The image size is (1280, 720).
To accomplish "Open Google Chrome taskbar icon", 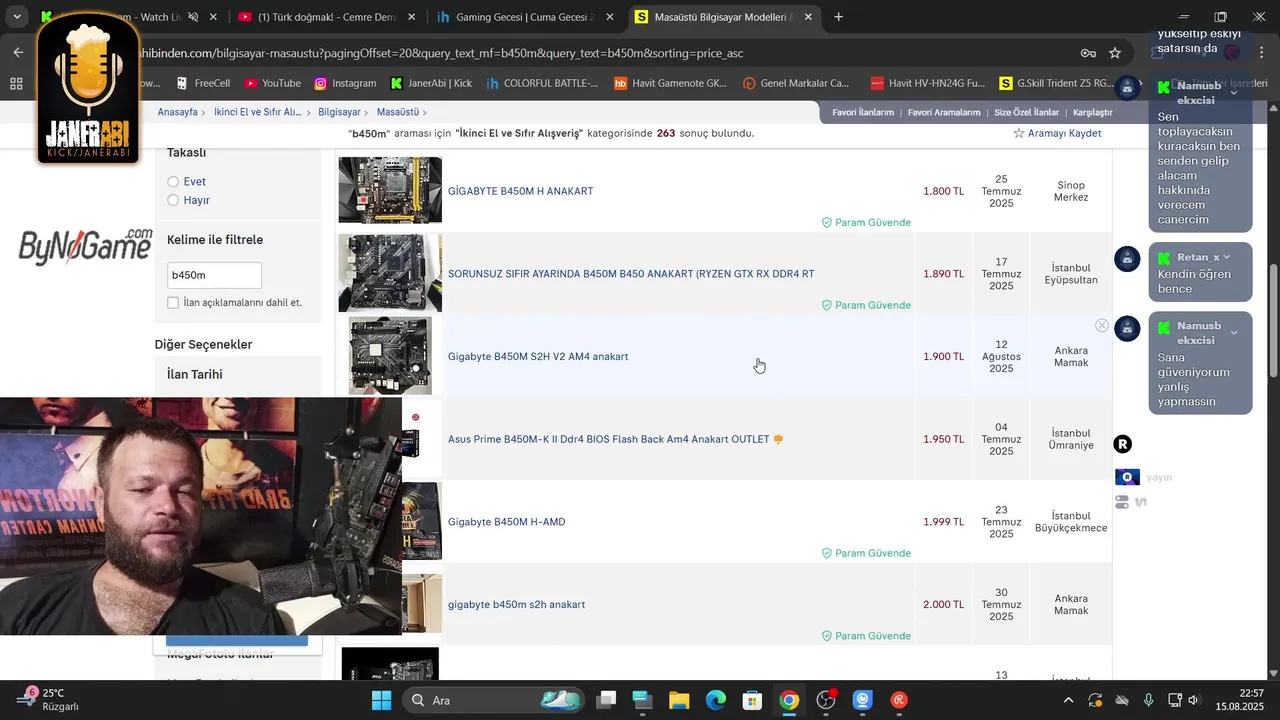I will pos(789,700).
